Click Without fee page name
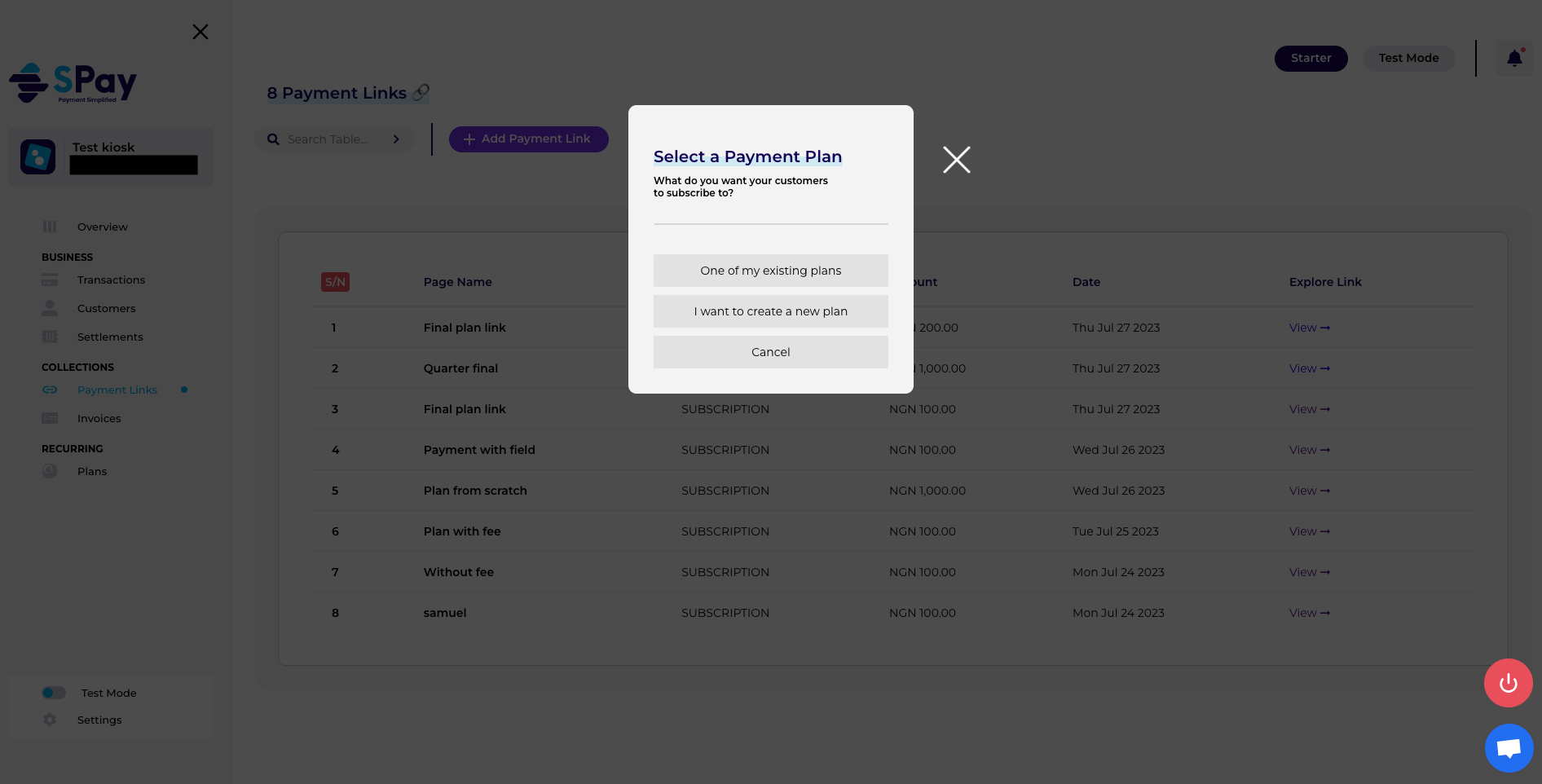 click(459, 572)
